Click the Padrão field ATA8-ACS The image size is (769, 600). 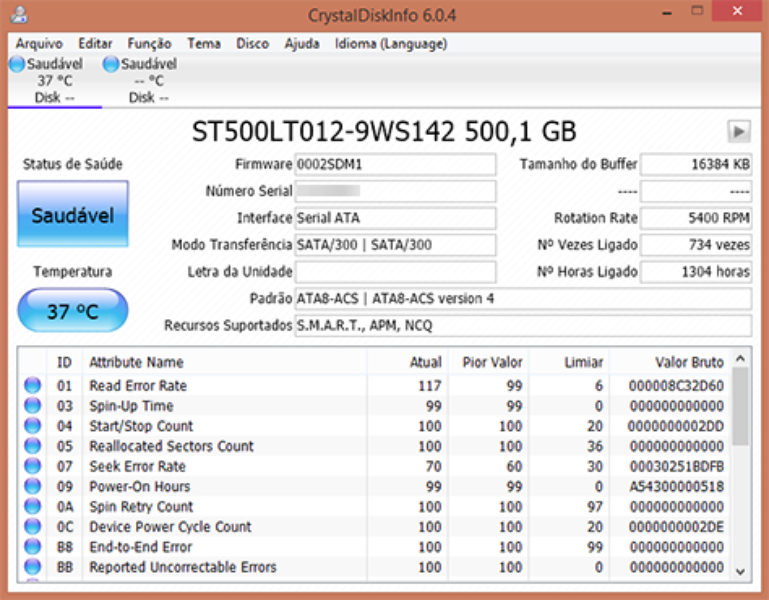[523, 298]
